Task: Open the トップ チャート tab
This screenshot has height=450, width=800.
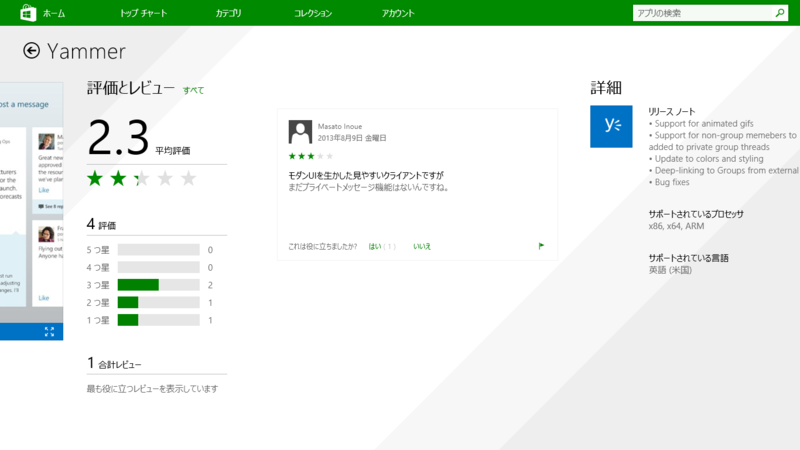Action: [143, 13]
